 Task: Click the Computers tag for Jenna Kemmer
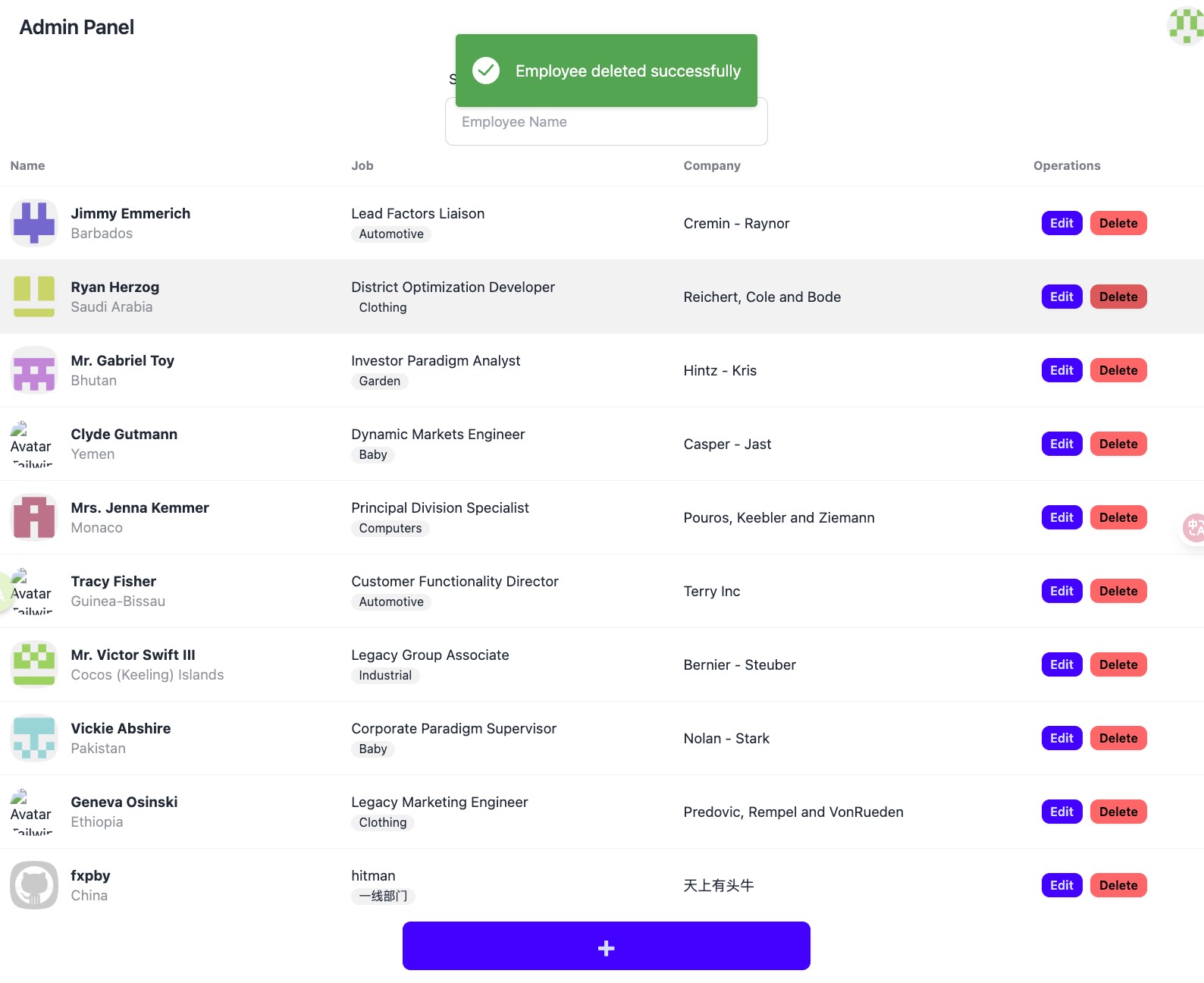390,529
